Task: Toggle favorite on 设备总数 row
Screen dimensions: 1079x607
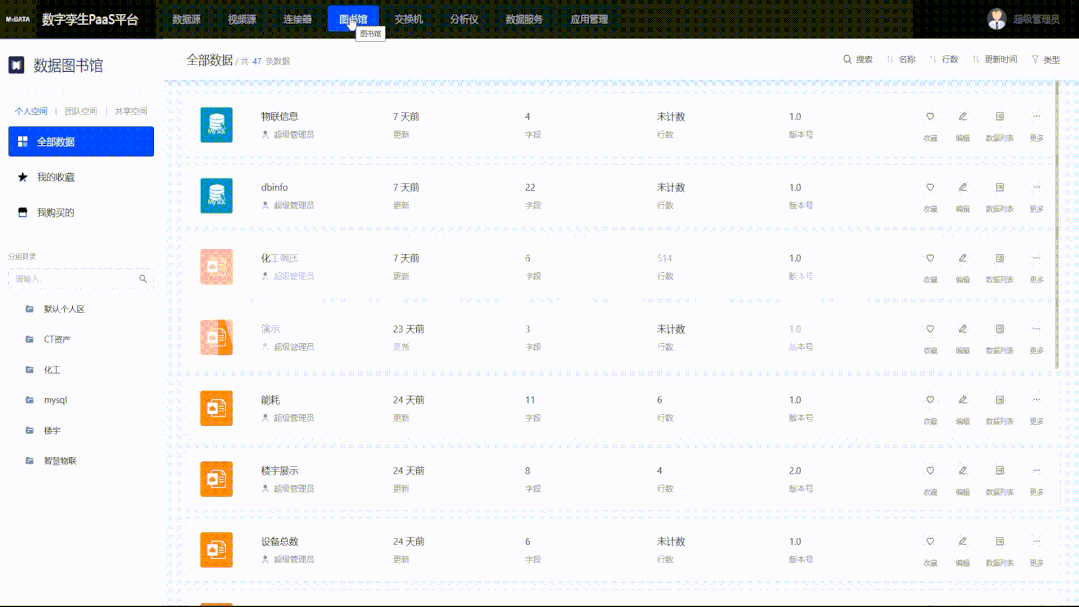Action: [x=930, y=542]
